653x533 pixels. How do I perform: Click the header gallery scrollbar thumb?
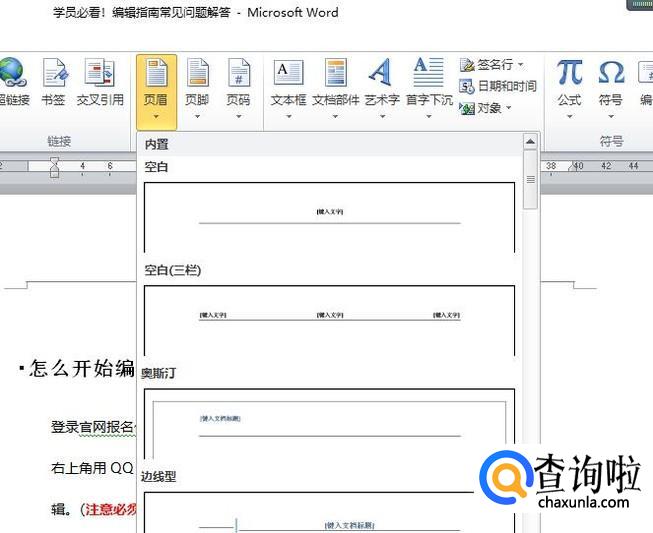pos(531,179)
